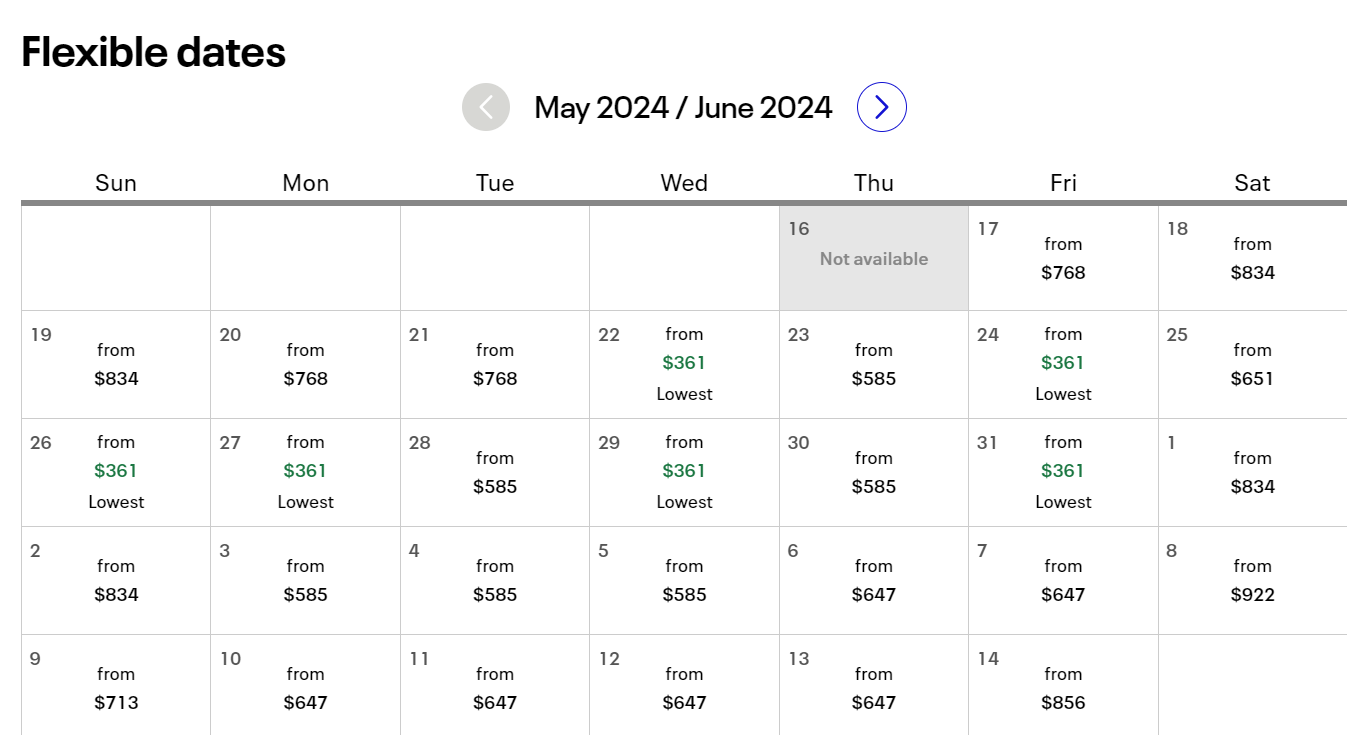Click the next month arrow button

pos(881,107)
